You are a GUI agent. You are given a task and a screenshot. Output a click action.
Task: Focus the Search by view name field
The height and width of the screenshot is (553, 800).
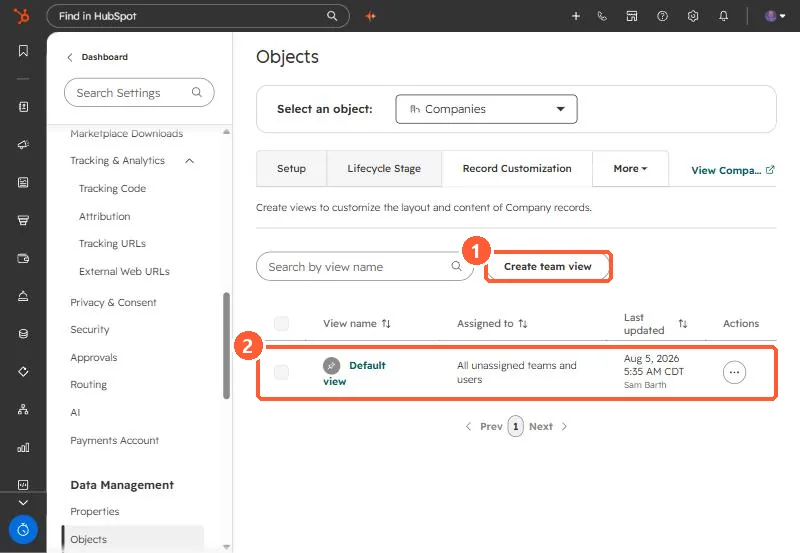pos(364,266)
